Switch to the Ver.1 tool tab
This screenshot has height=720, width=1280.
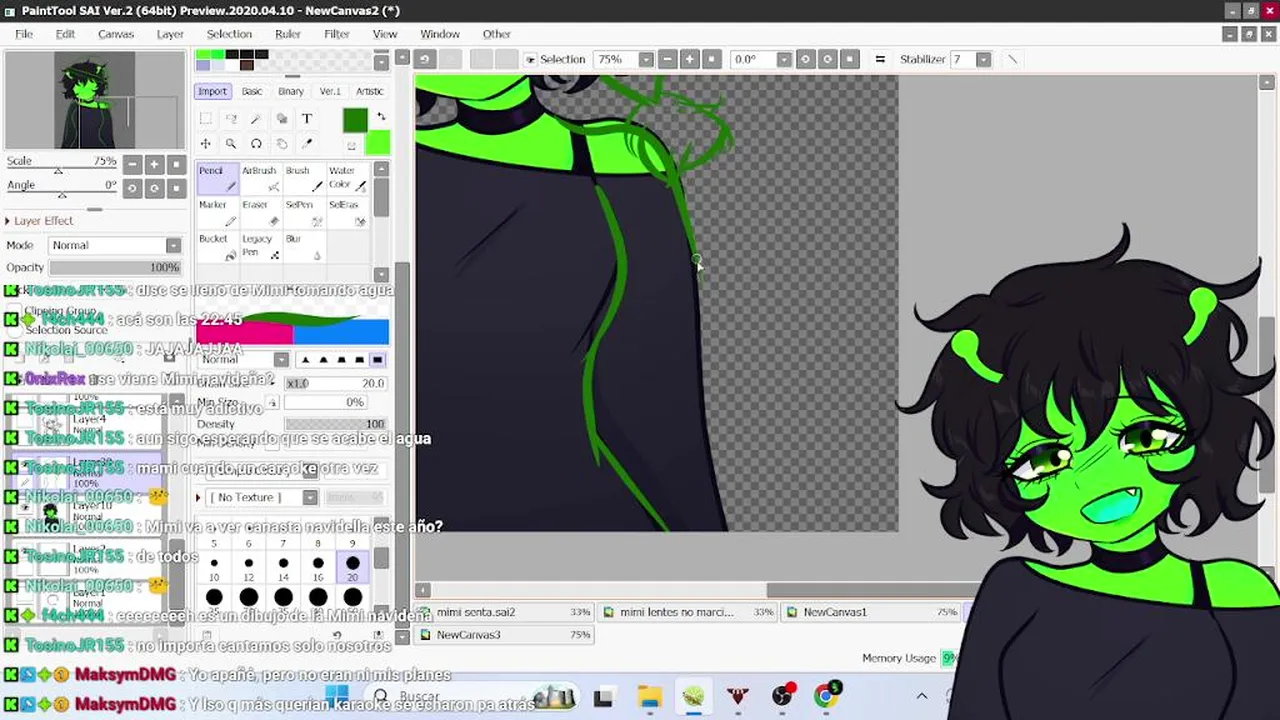pyautogui.click(x=330, y=91)
